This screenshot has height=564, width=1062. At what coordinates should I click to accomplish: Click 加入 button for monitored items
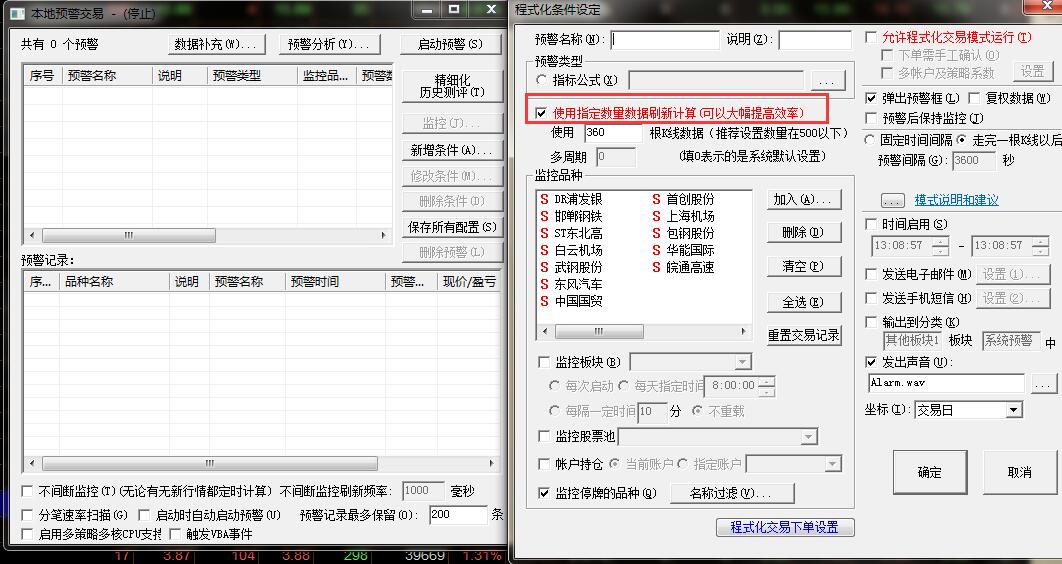[x=804, y=199]
